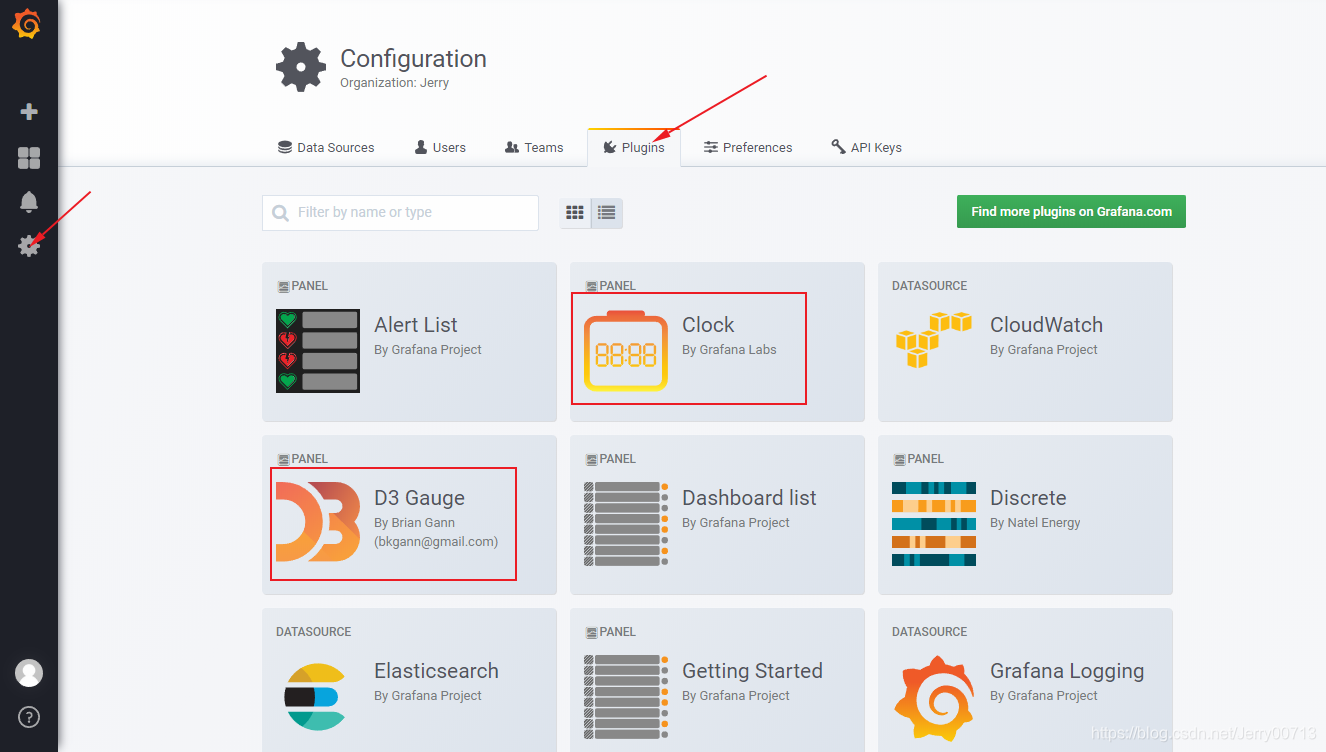Switch to the Teams tab
This screenshot has width=1326, height=752.
click(x=534, y=147)
